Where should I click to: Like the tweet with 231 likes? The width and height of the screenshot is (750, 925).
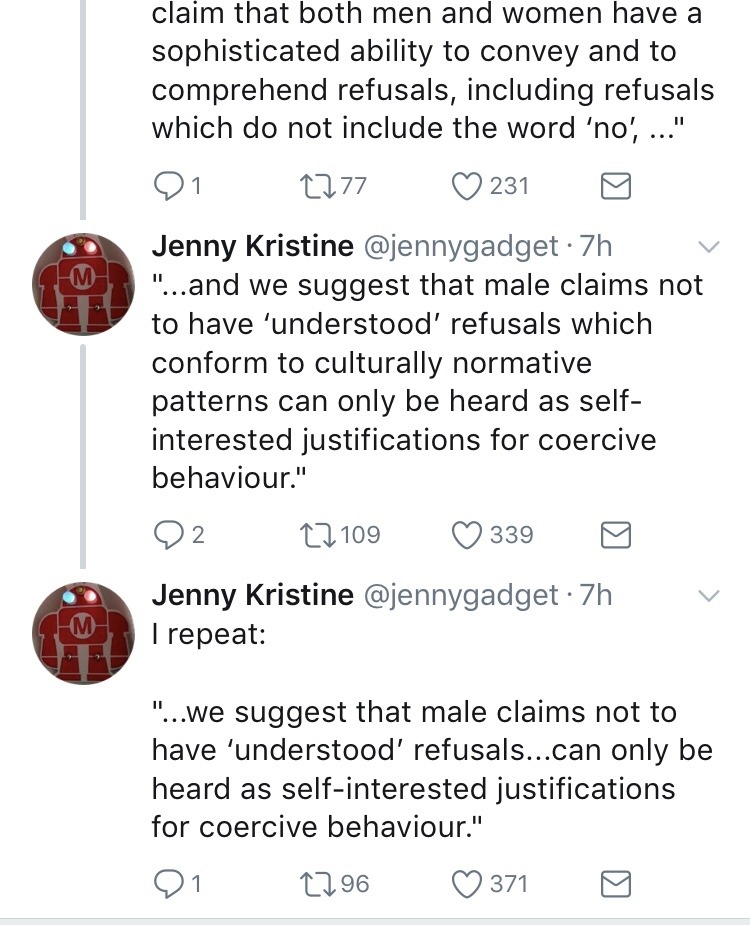[x=467, y=186]
